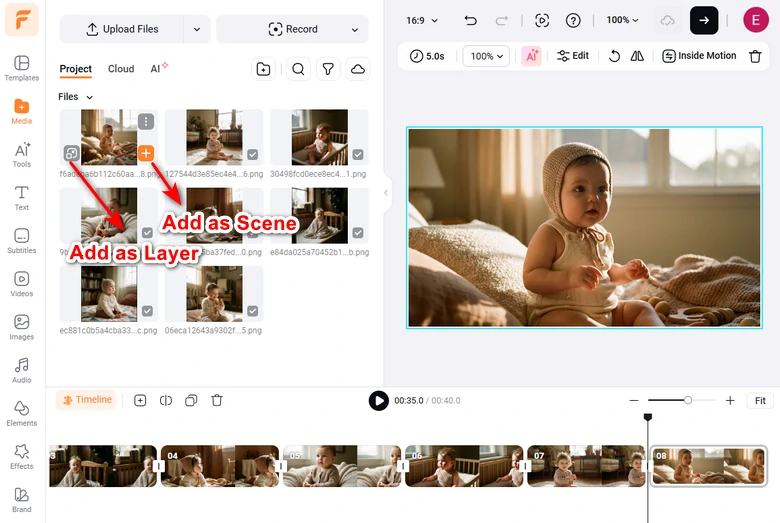Click the Upload Files button
Screen dimensions: 780x523
tap(122, 29)
